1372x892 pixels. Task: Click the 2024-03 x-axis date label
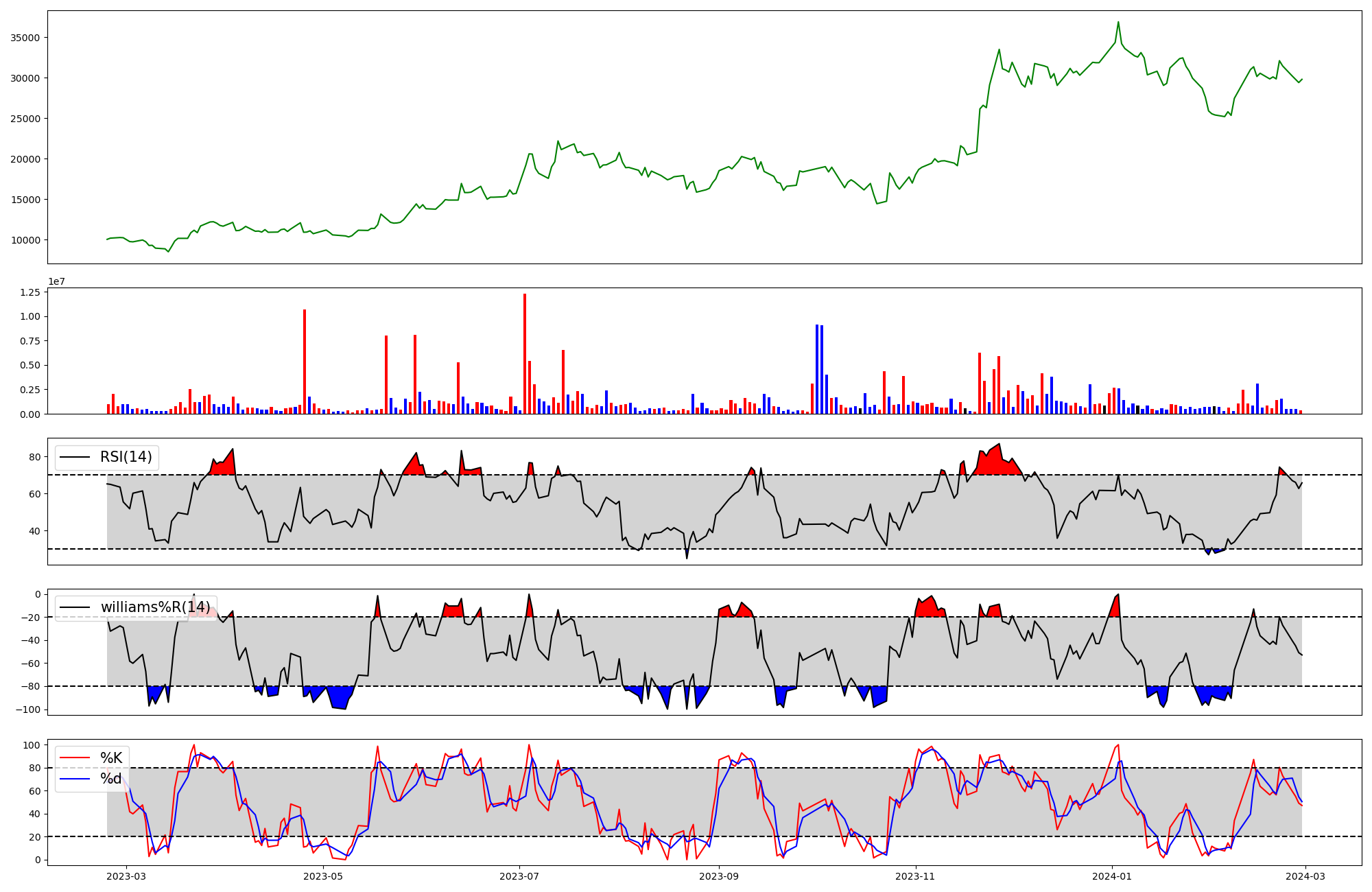[x=1305, y=876]
